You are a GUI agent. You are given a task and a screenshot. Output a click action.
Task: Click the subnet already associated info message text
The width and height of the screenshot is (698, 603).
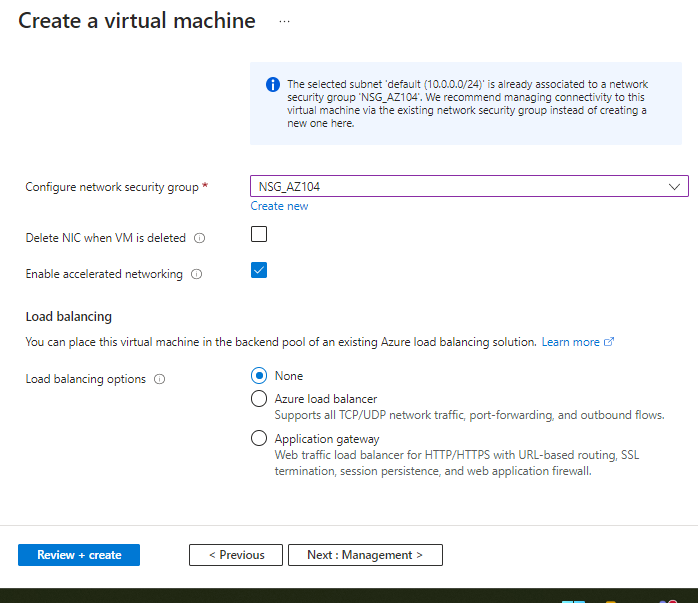click(467, 104)
